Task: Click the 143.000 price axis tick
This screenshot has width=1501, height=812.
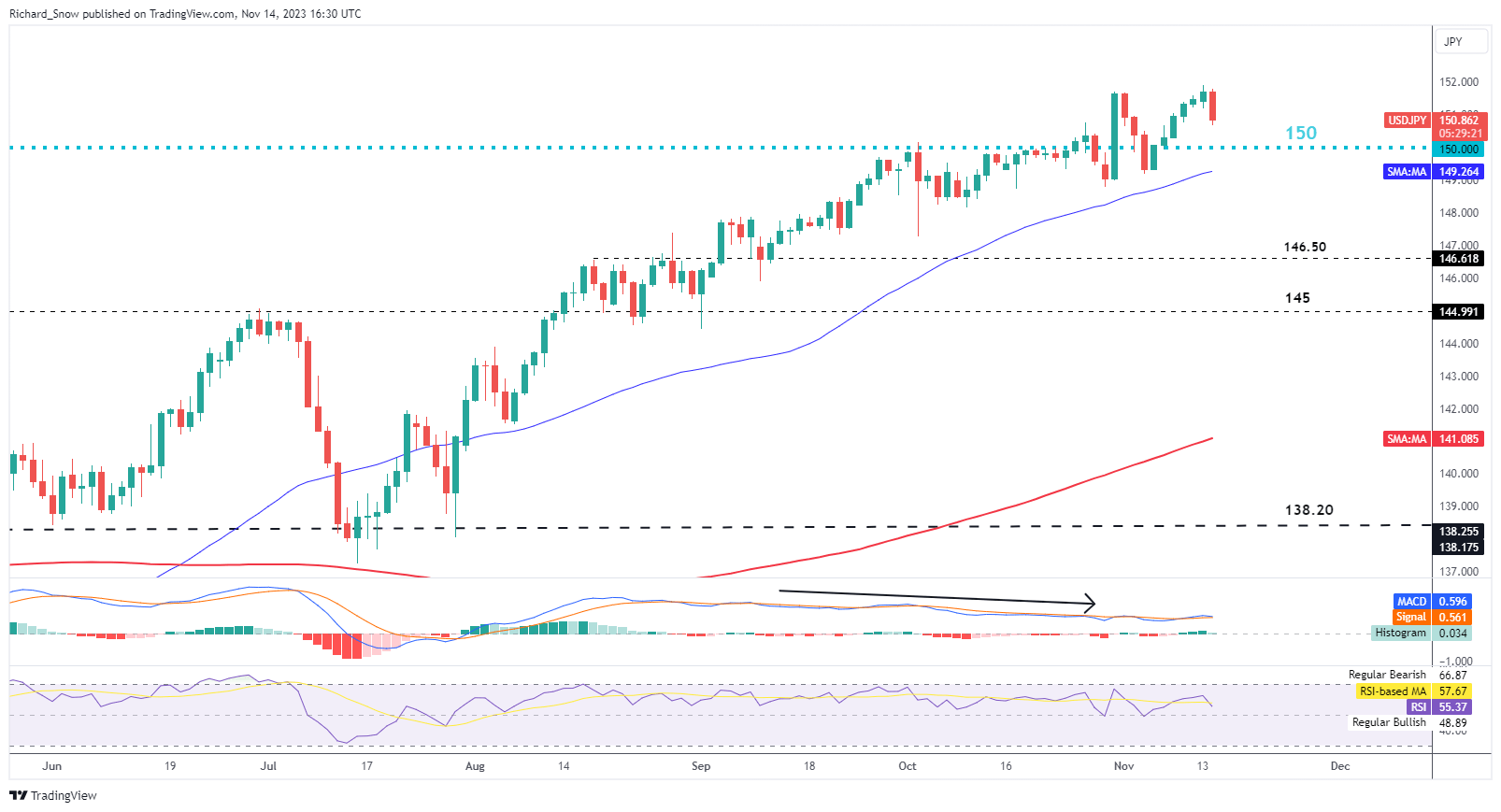Action: (x=1459, y=377)
